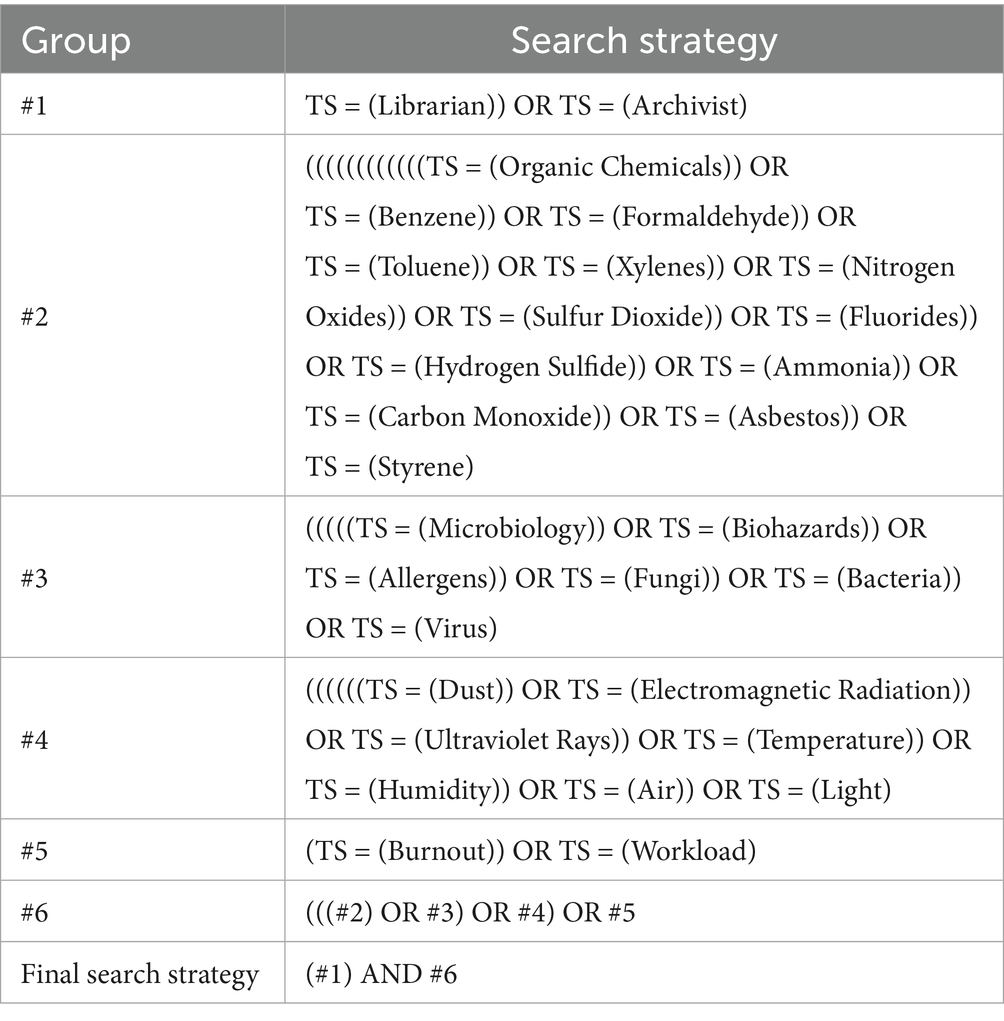Viewport: 1004px width, 1021px height.
Task: Click the "Search strategy" column header
Action: [644, 40]
